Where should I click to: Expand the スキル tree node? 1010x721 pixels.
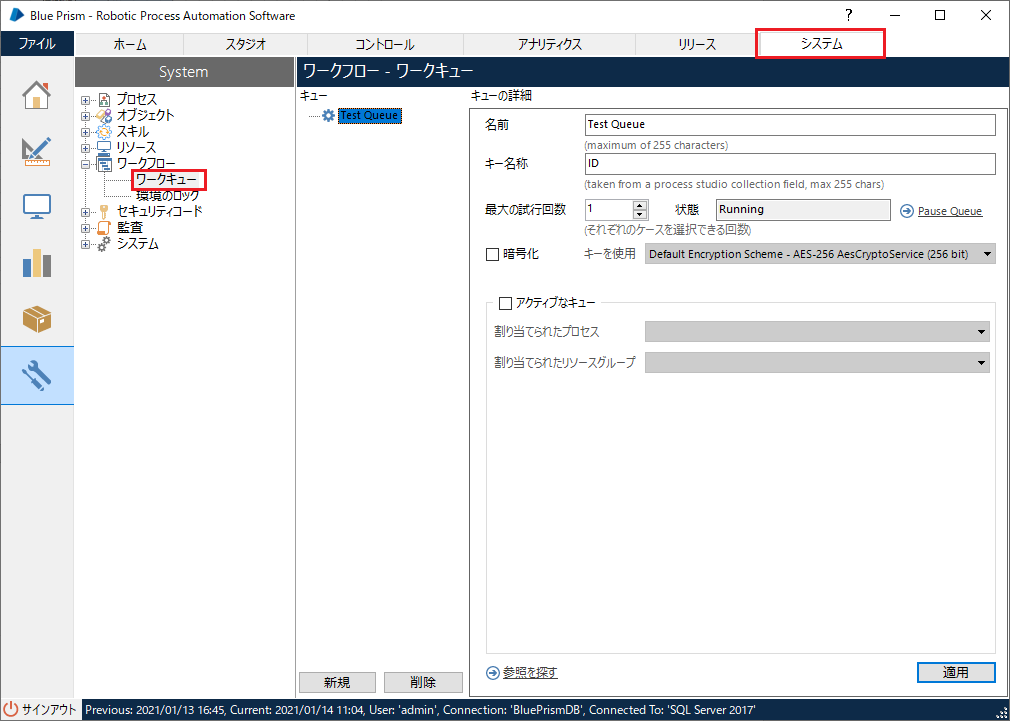tap(85, 132)
